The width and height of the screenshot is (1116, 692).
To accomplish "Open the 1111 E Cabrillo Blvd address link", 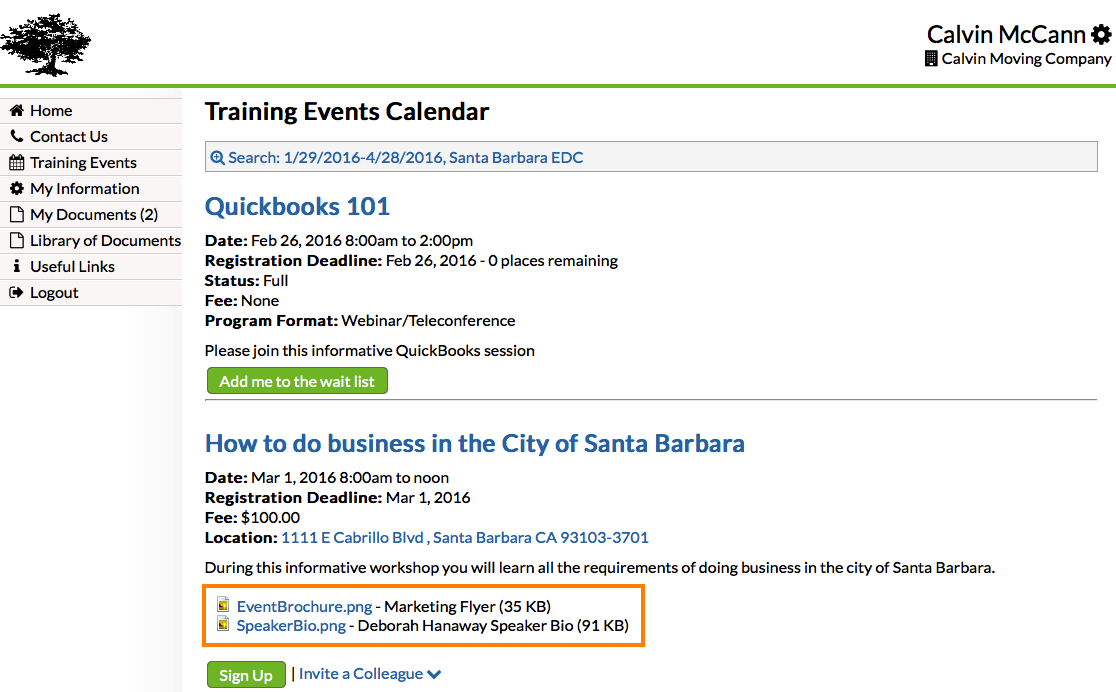I will [464, 538].
